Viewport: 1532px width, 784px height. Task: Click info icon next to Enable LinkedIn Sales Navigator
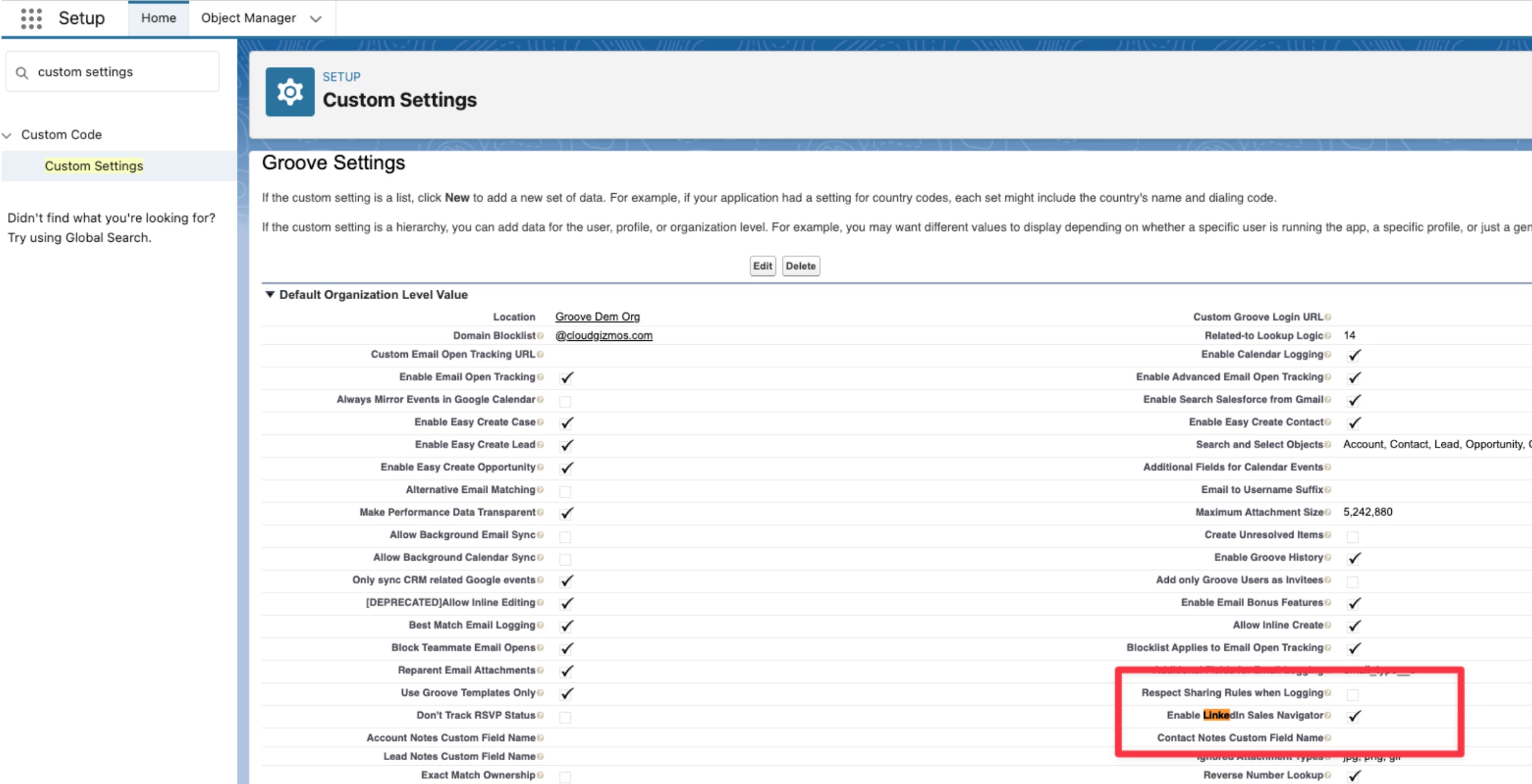[x=1328, y=716]
